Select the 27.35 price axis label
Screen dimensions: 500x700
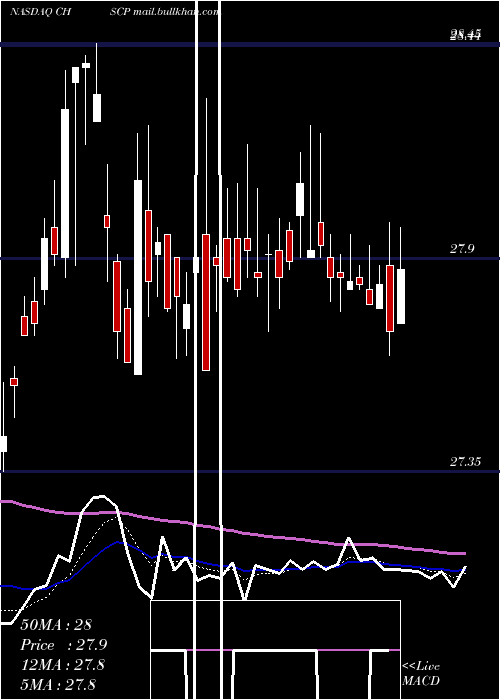[465, 462]
